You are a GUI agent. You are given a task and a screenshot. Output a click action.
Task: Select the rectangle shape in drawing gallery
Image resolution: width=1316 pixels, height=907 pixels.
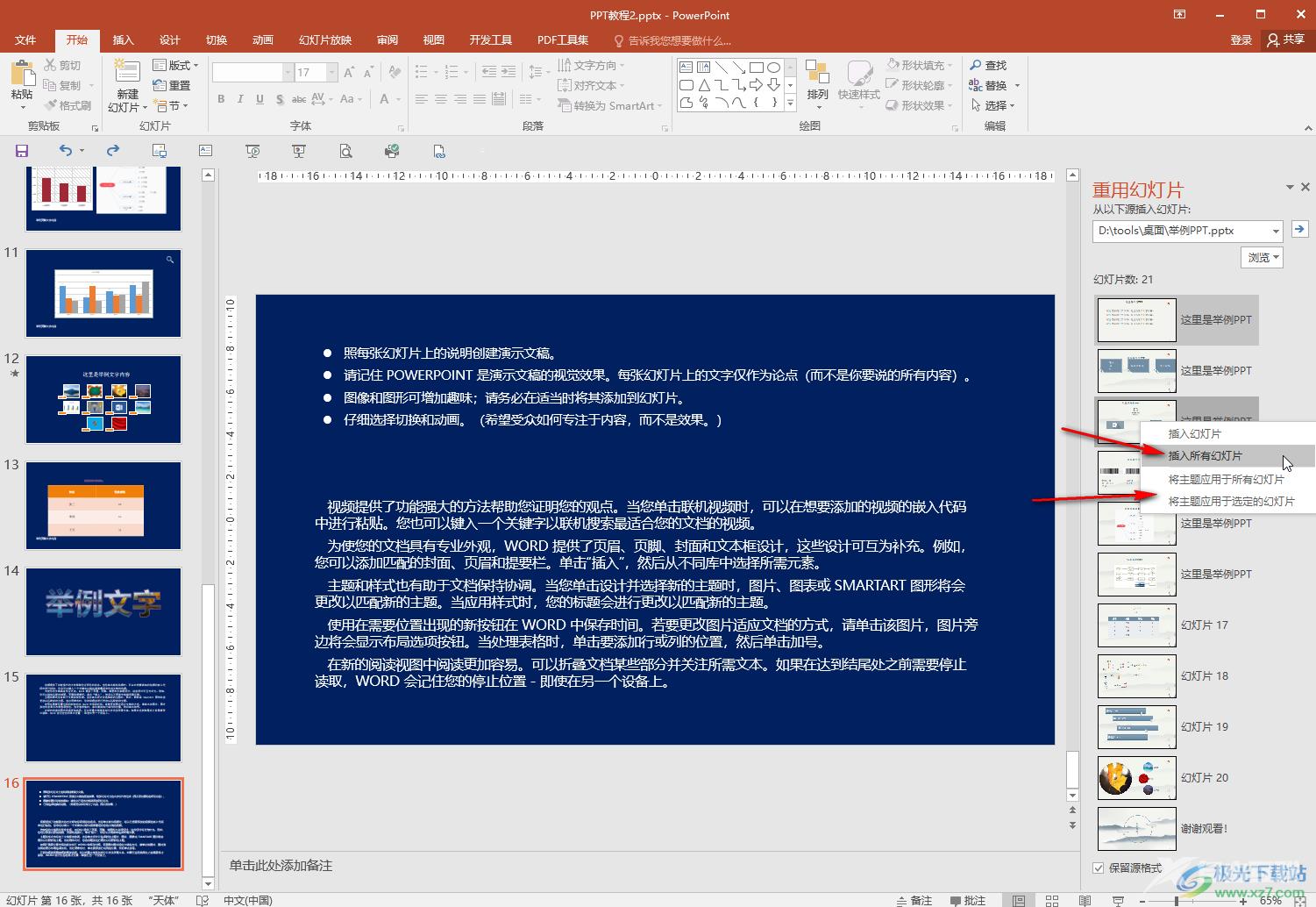coord(756,68)
